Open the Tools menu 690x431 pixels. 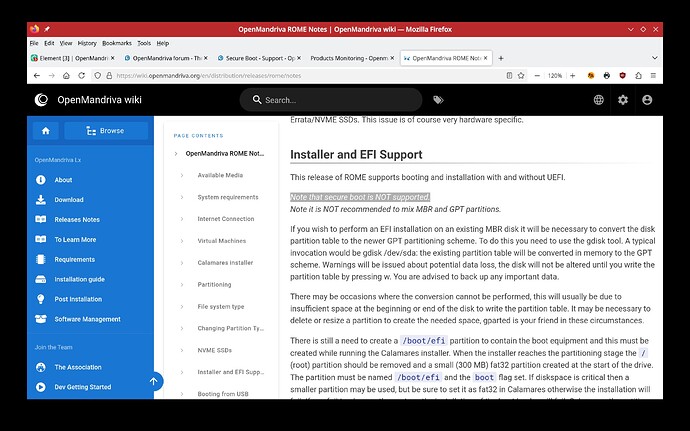coord(144,43)
